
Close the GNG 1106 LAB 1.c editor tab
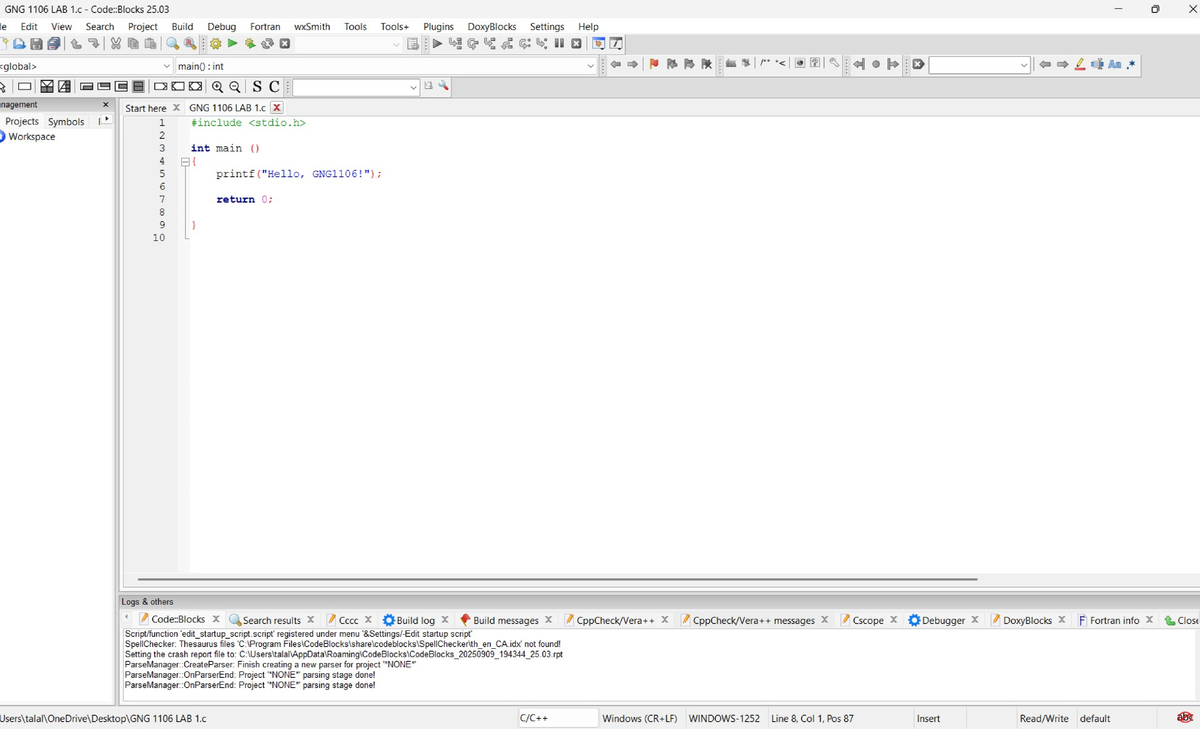(x=276, y=108)
